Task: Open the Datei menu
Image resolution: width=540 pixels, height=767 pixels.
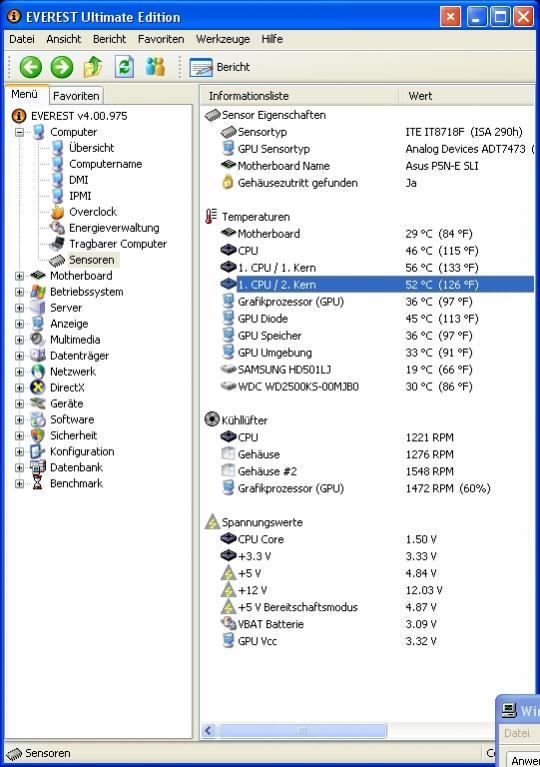Action: (22, 39)
